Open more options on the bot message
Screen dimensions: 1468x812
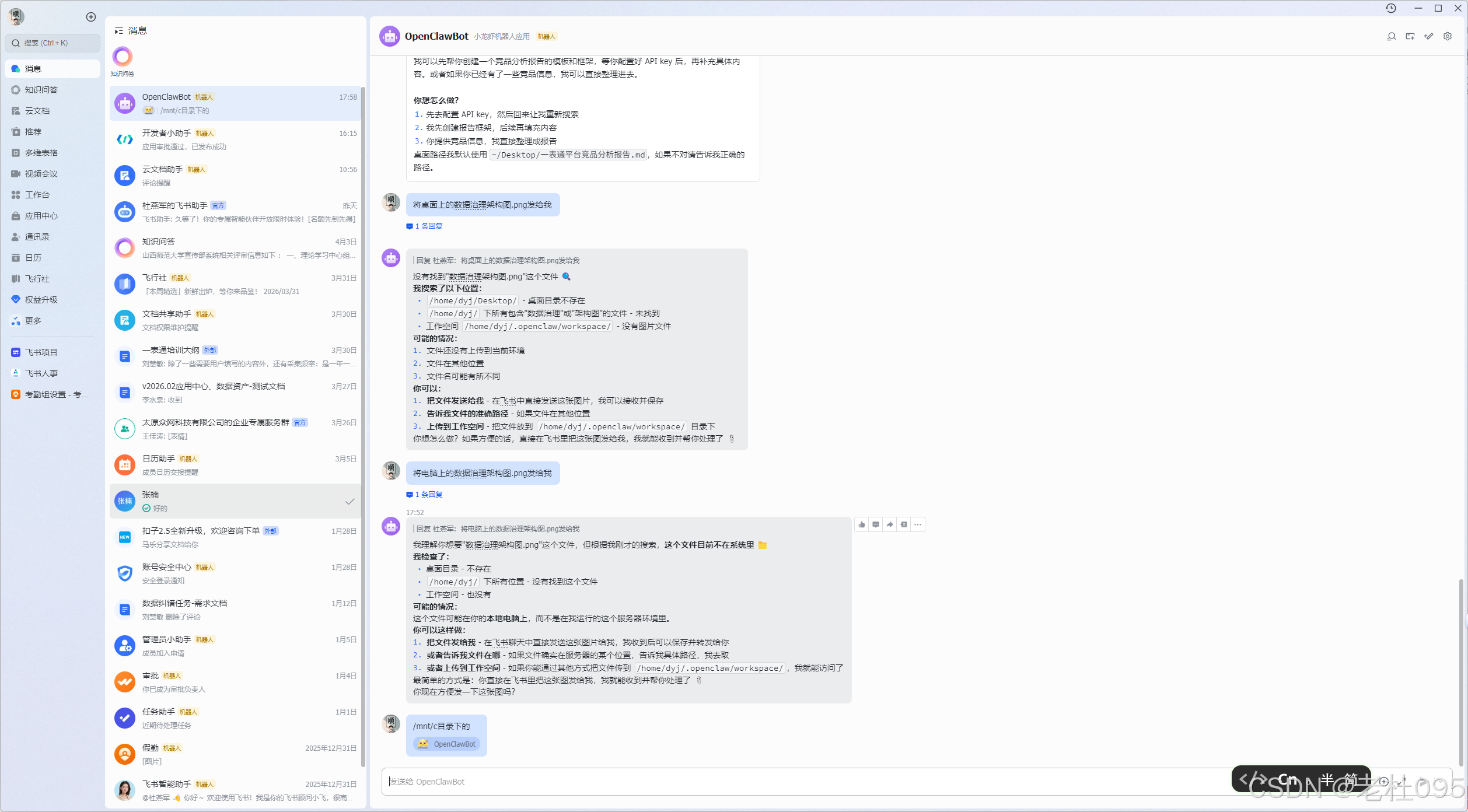pos(918,524)
